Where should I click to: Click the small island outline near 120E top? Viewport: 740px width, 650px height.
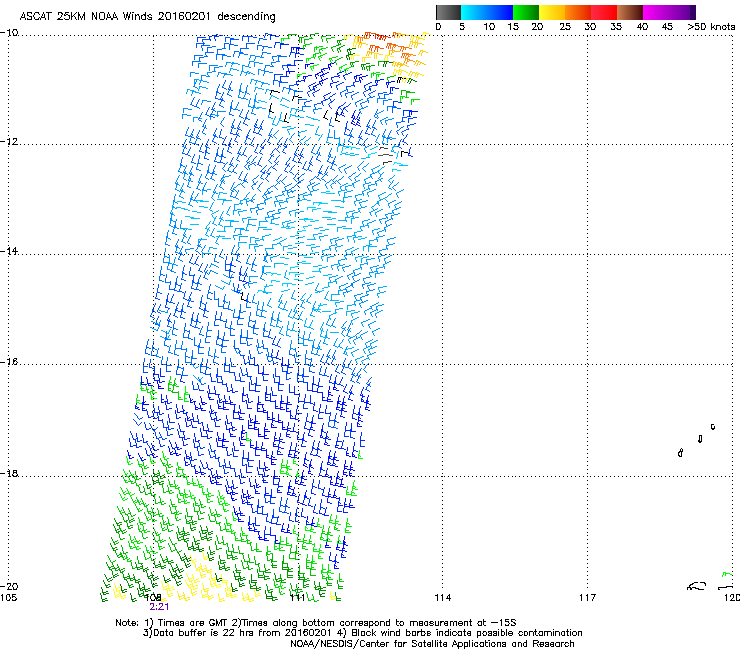(x=713, y=427)
